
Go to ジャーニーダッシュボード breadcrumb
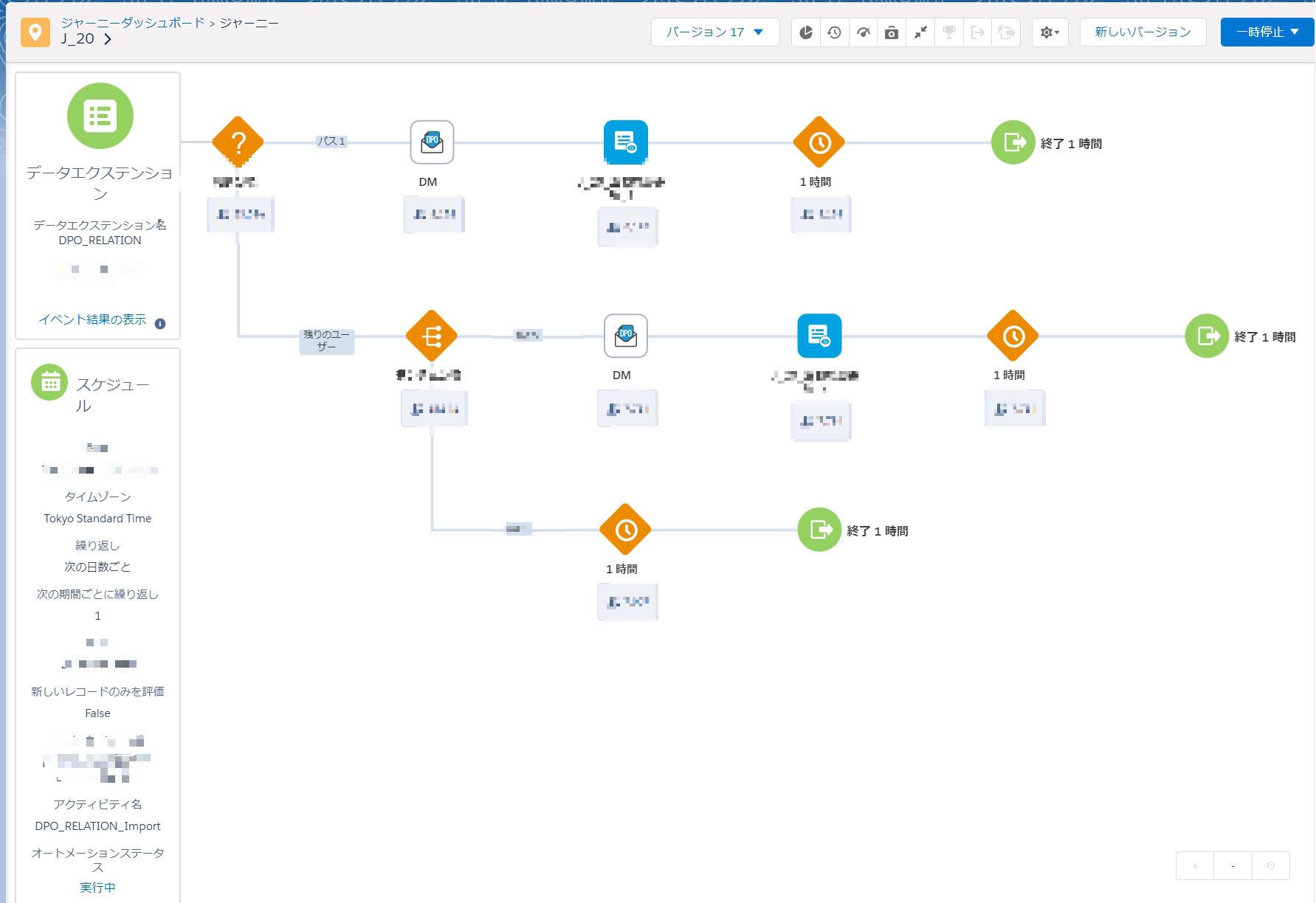point(133,23)
